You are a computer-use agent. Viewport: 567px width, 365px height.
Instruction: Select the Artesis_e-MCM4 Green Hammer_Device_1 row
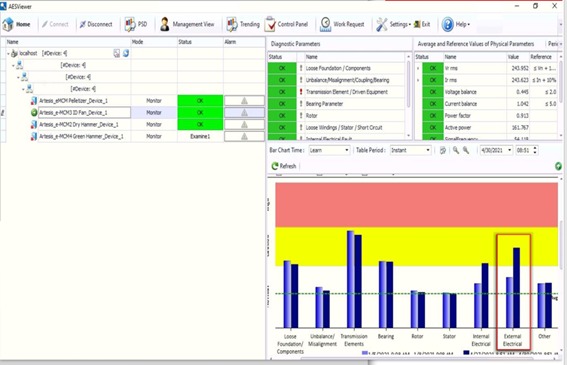tap(132, 136)
